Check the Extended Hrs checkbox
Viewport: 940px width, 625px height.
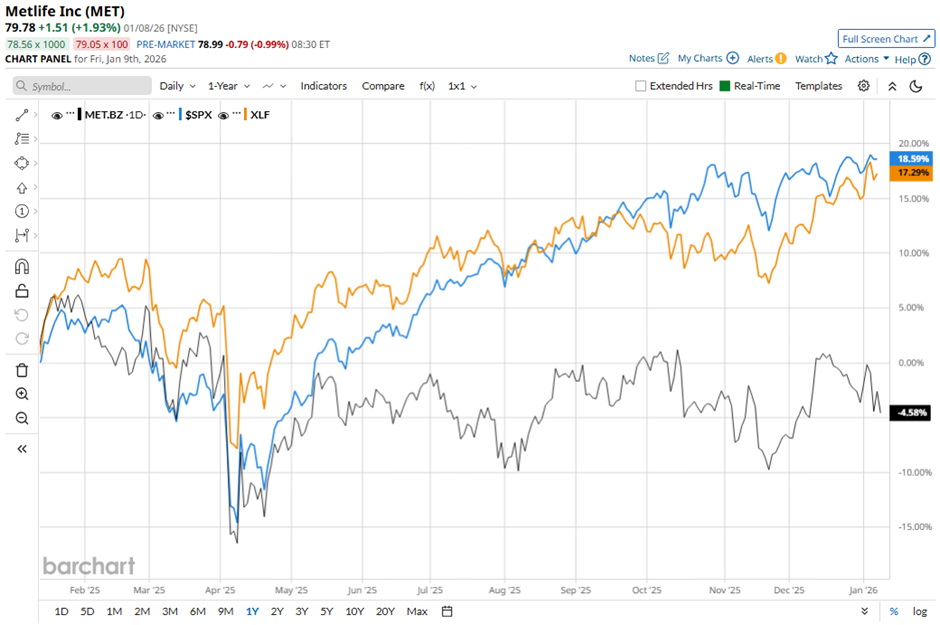click(x=641, y=86)
